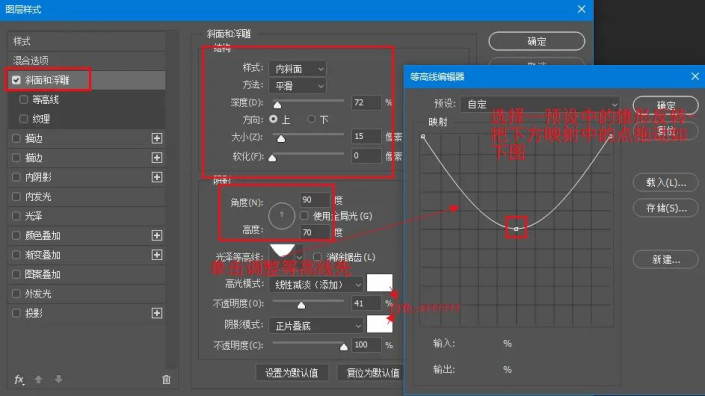Click the 深度 slider handle
The height and width of the screenshot is (396, 705).
pyautogui.click(x=277, y=105)
